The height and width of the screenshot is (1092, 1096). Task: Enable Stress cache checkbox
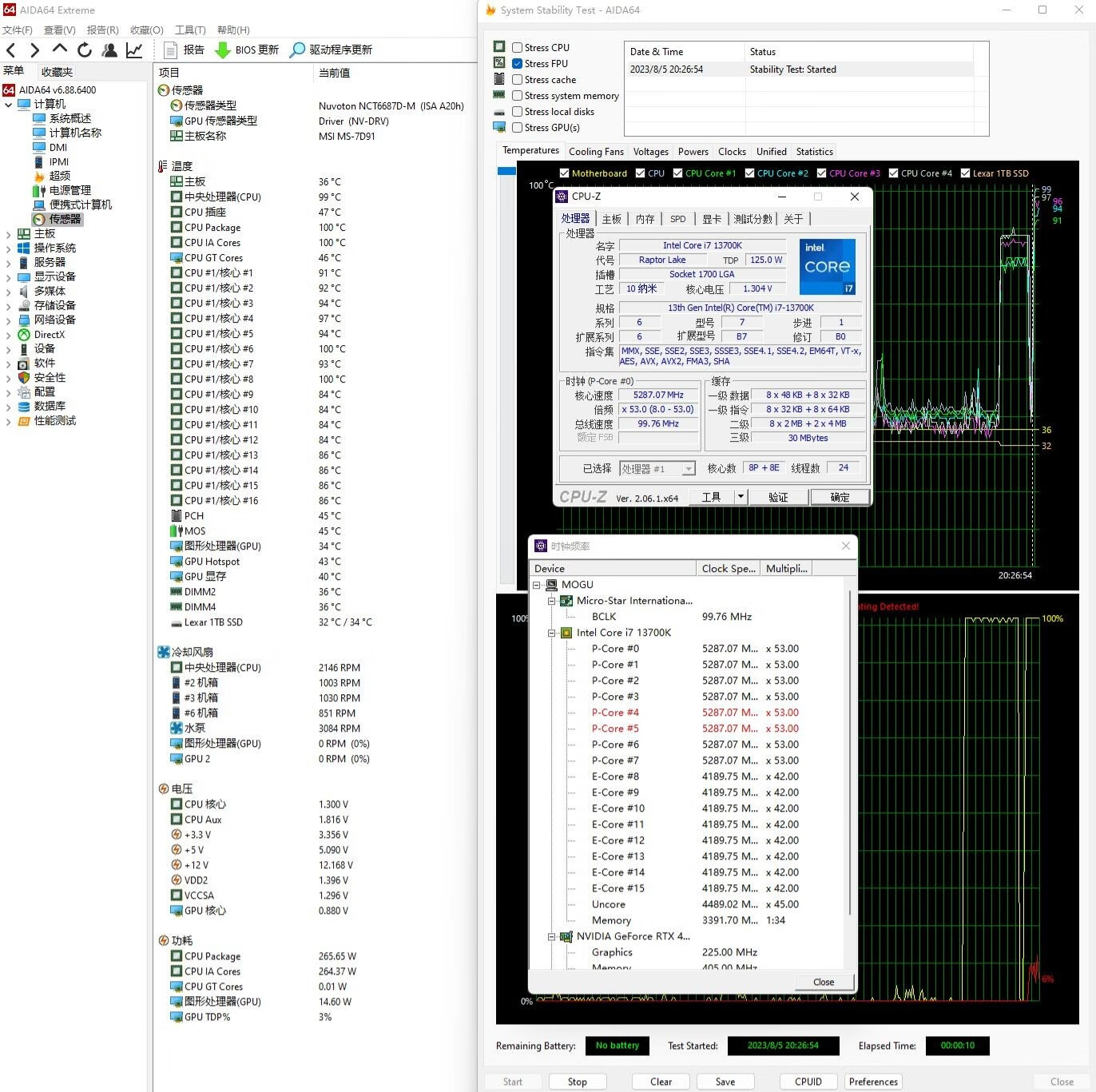pyautogui.click(x=517, y=80)
